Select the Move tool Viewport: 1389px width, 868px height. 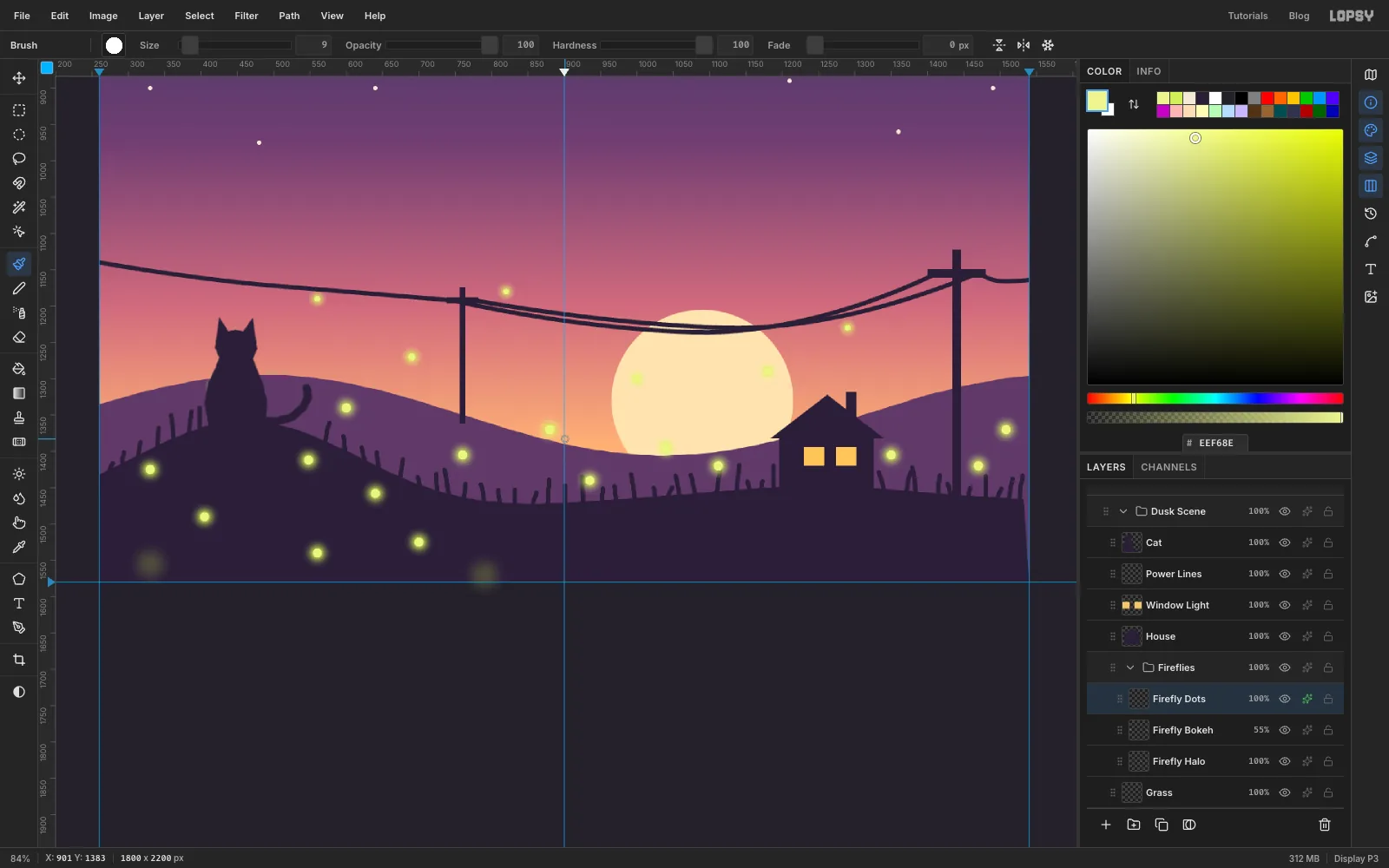pos(19,78)
